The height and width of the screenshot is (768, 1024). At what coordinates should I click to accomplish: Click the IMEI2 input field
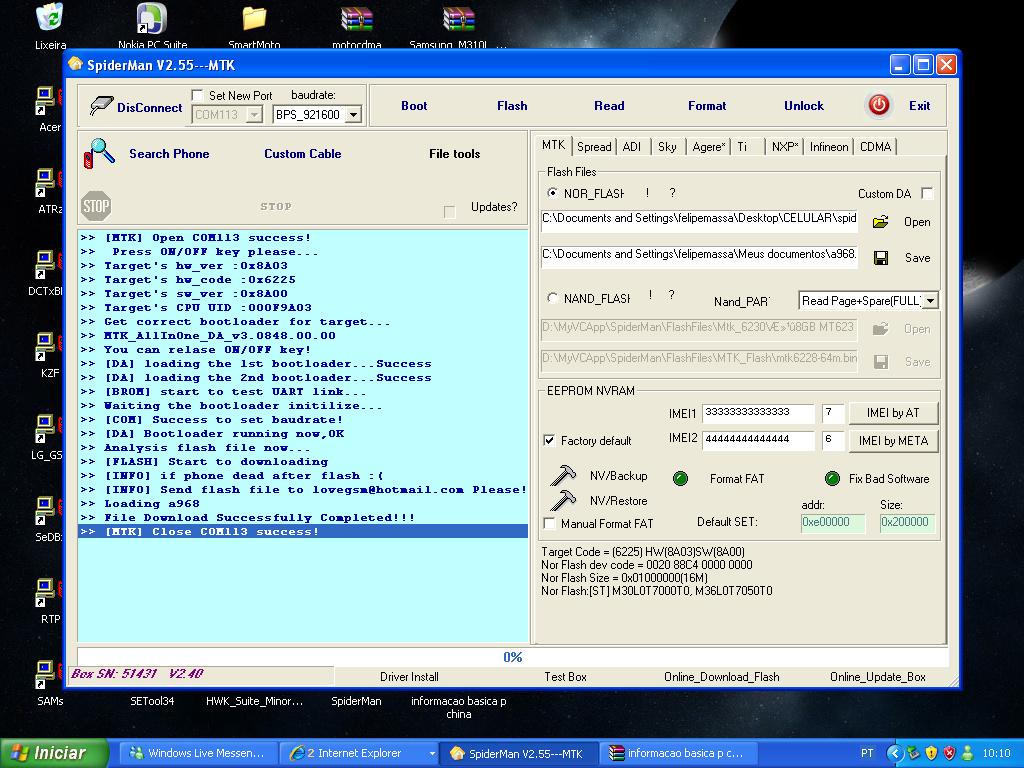(758, 440)
